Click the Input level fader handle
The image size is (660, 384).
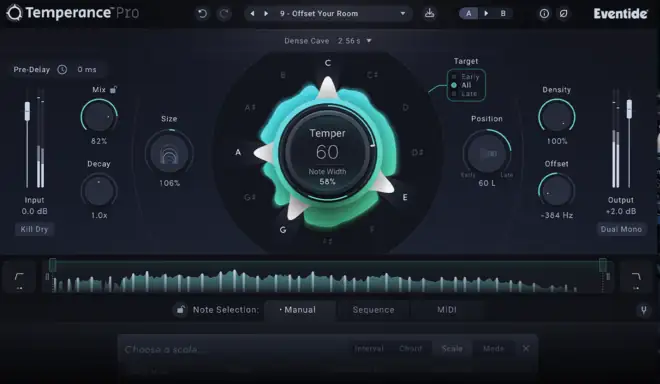[x=27, y=111]
